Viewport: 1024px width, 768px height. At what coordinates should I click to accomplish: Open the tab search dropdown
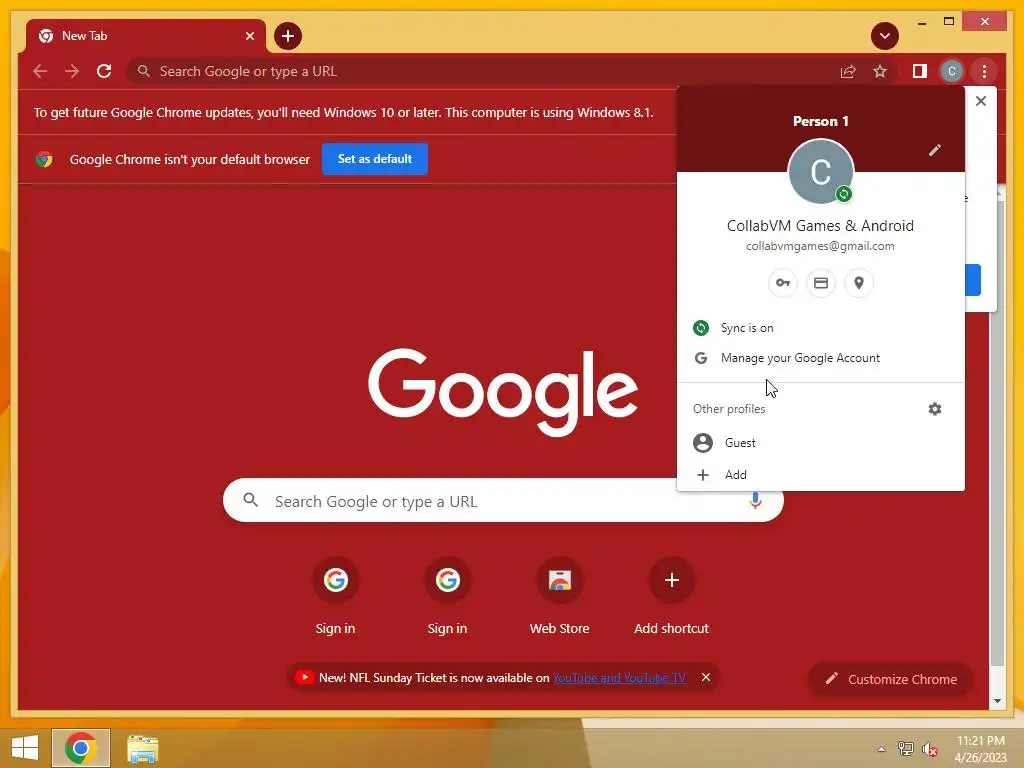[885, 36]
